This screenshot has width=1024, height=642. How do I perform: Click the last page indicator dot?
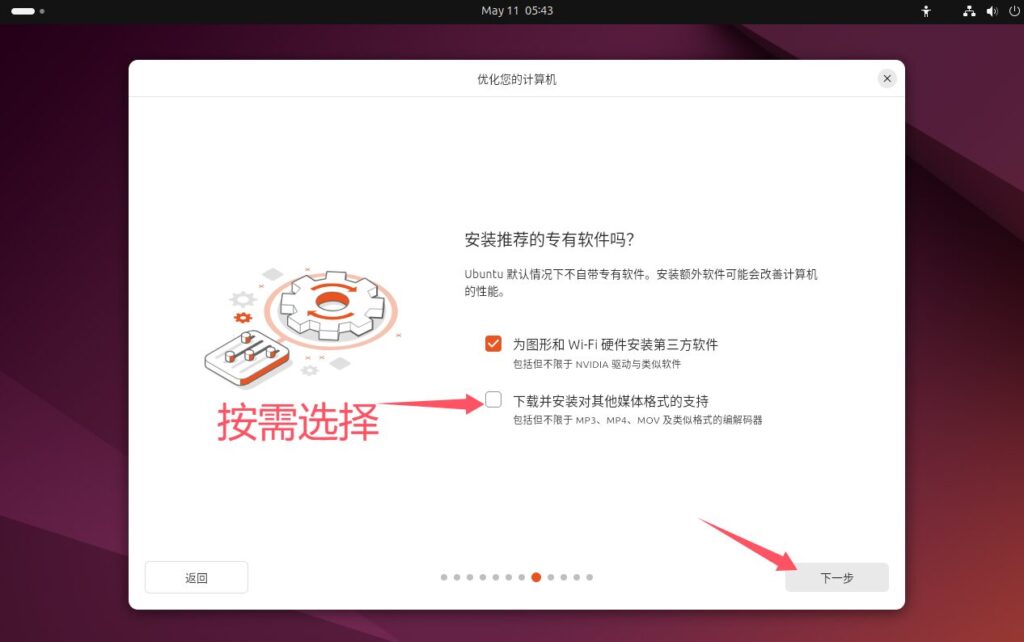(x=590, y=577)
